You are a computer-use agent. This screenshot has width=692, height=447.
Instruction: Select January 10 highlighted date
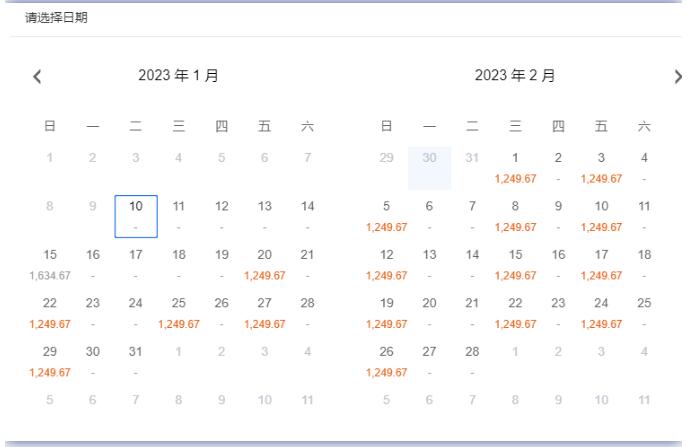pyautogui.click(x=136, y=216)
